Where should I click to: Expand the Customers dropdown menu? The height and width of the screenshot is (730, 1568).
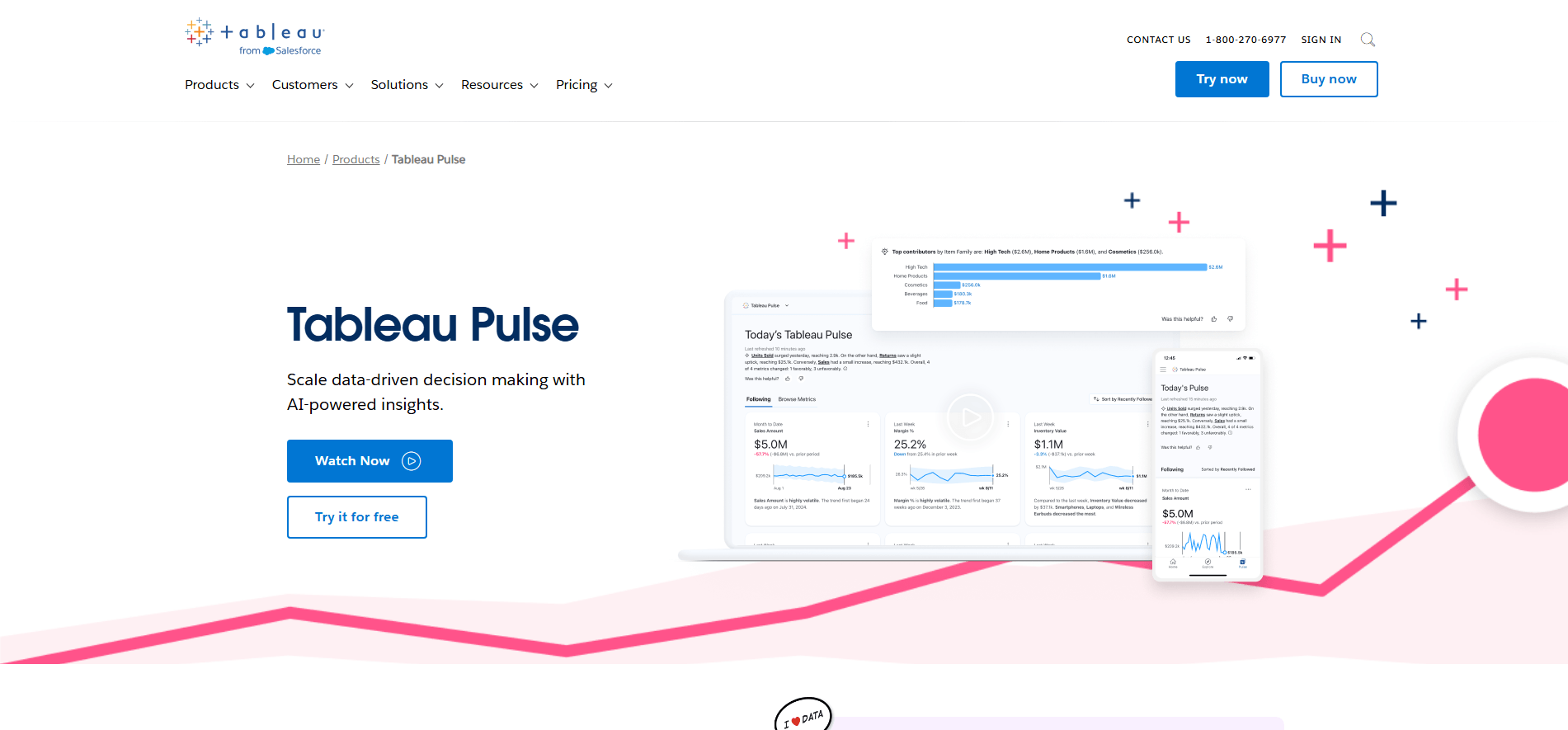[312, 85]
